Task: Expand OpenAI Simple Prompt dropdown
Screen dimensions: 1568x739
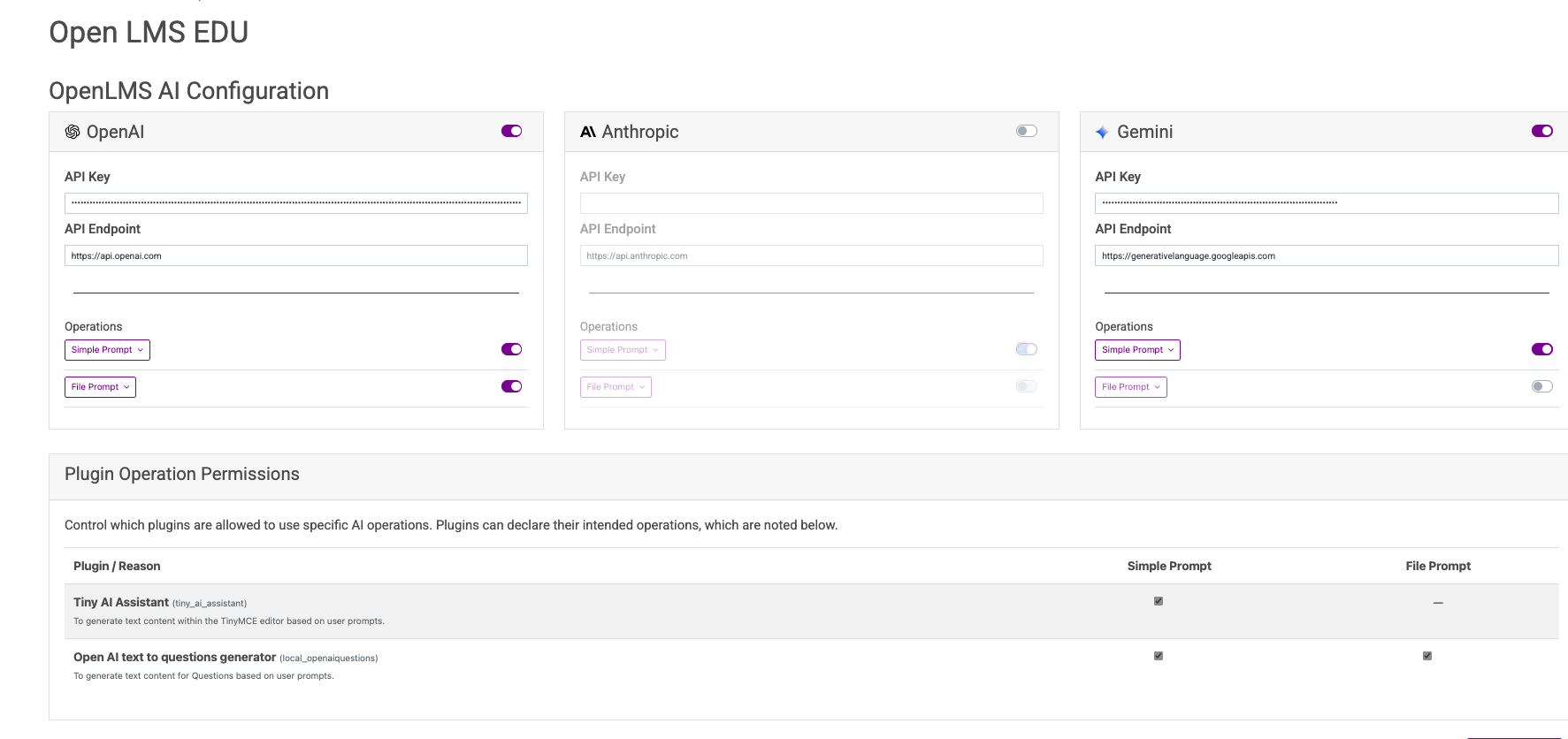Action: click(107, 350)
